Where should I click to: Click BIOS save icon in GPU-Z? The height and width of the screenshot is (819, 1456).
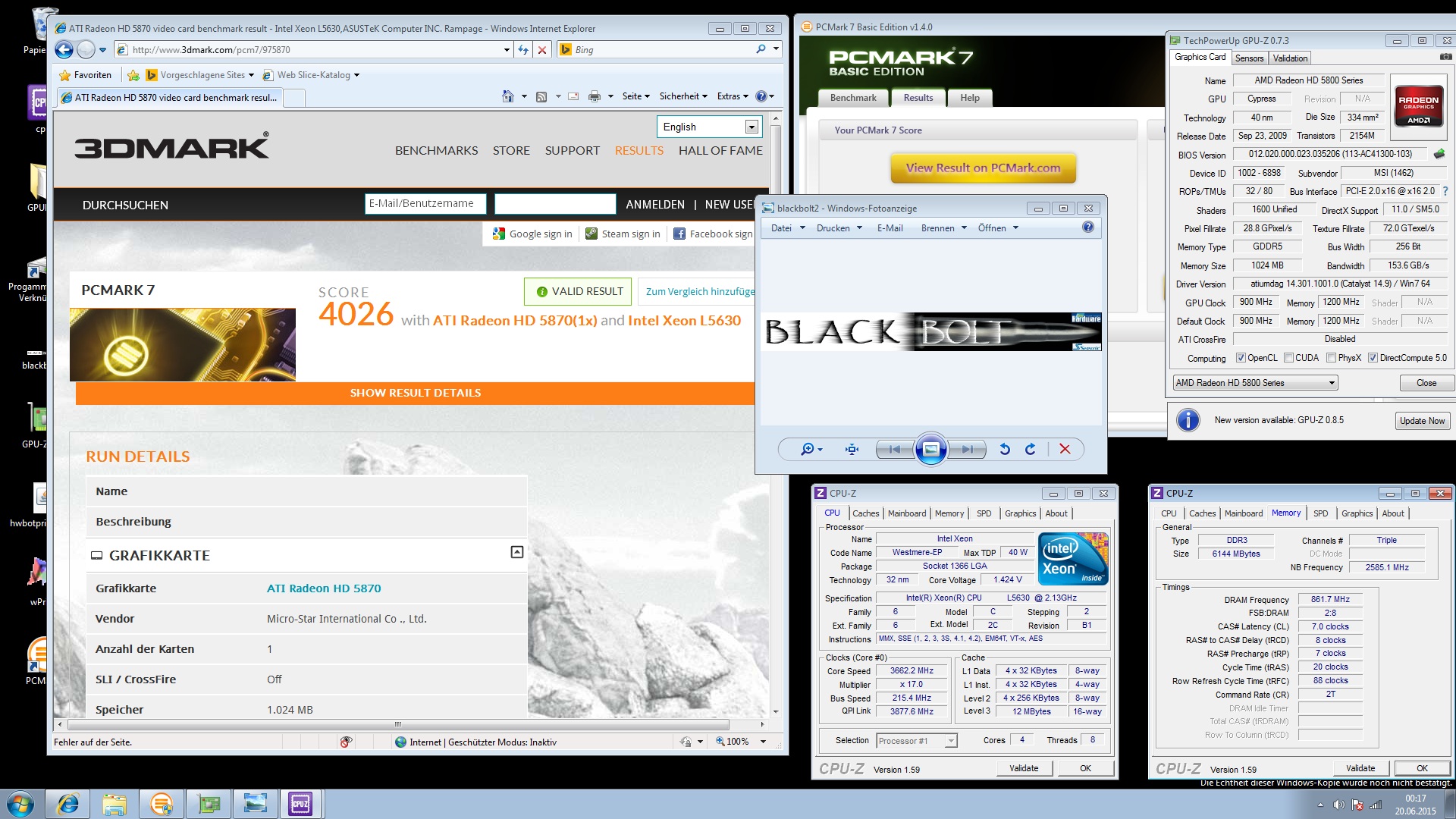pos(1439,154)
